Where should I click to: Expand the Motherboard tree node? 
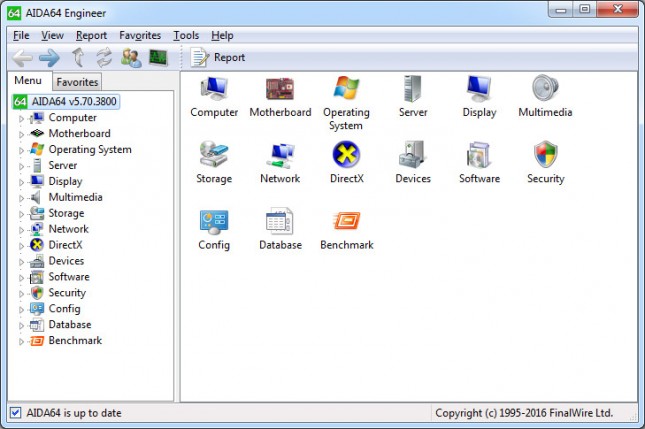pos(21,134)
